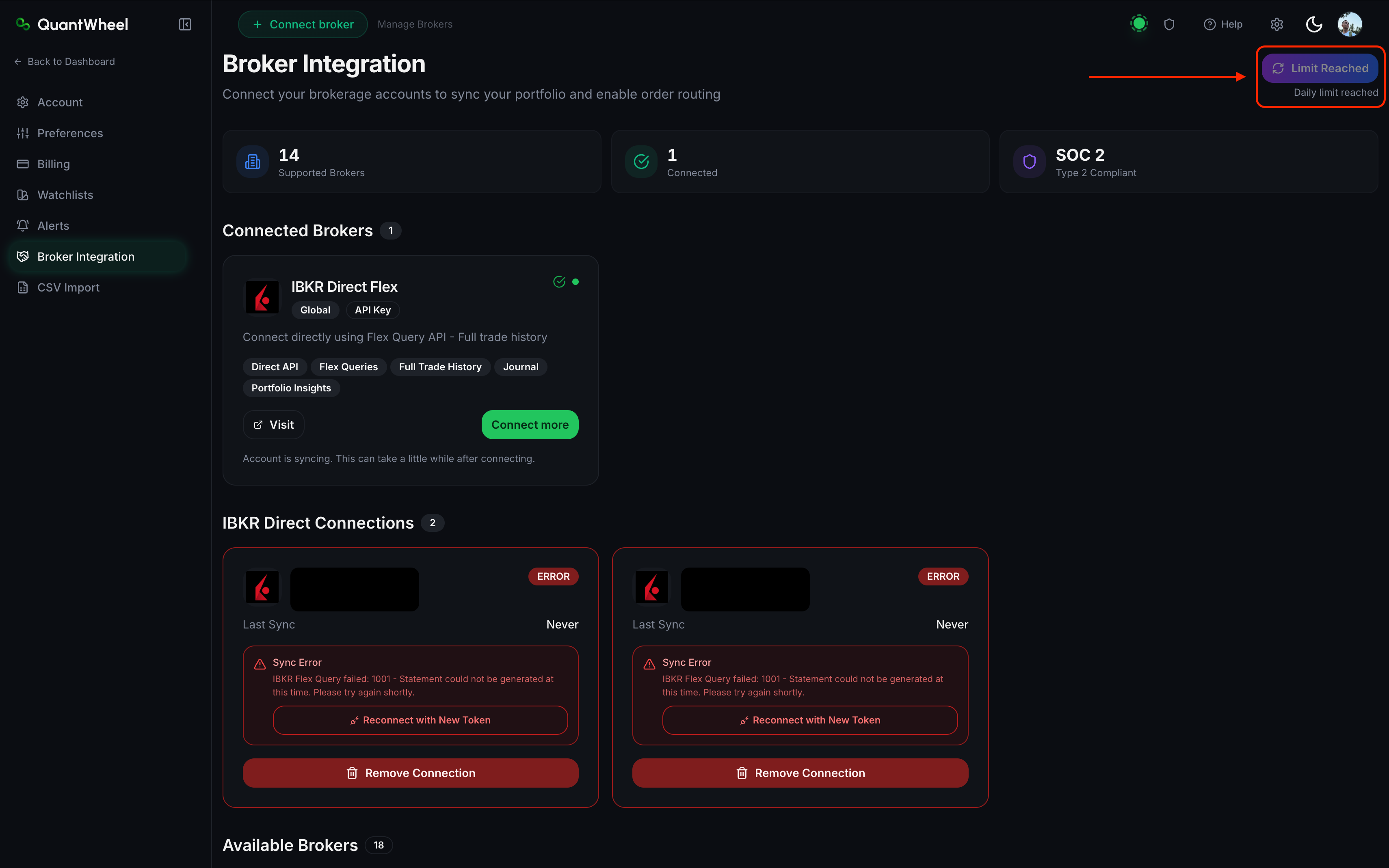The image size is (1389, 868).
Task: Click the Connect broker button
Action: click(x=303, y=24)
